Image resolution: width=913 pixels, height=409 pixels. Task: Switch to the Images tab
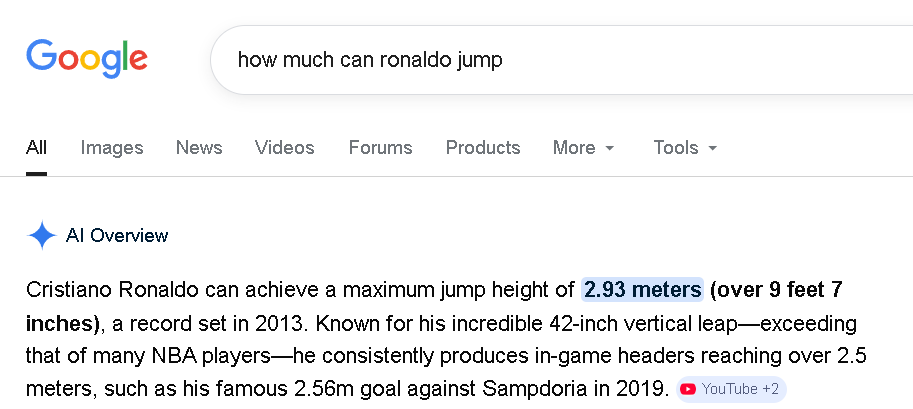[x=112, y=148]
